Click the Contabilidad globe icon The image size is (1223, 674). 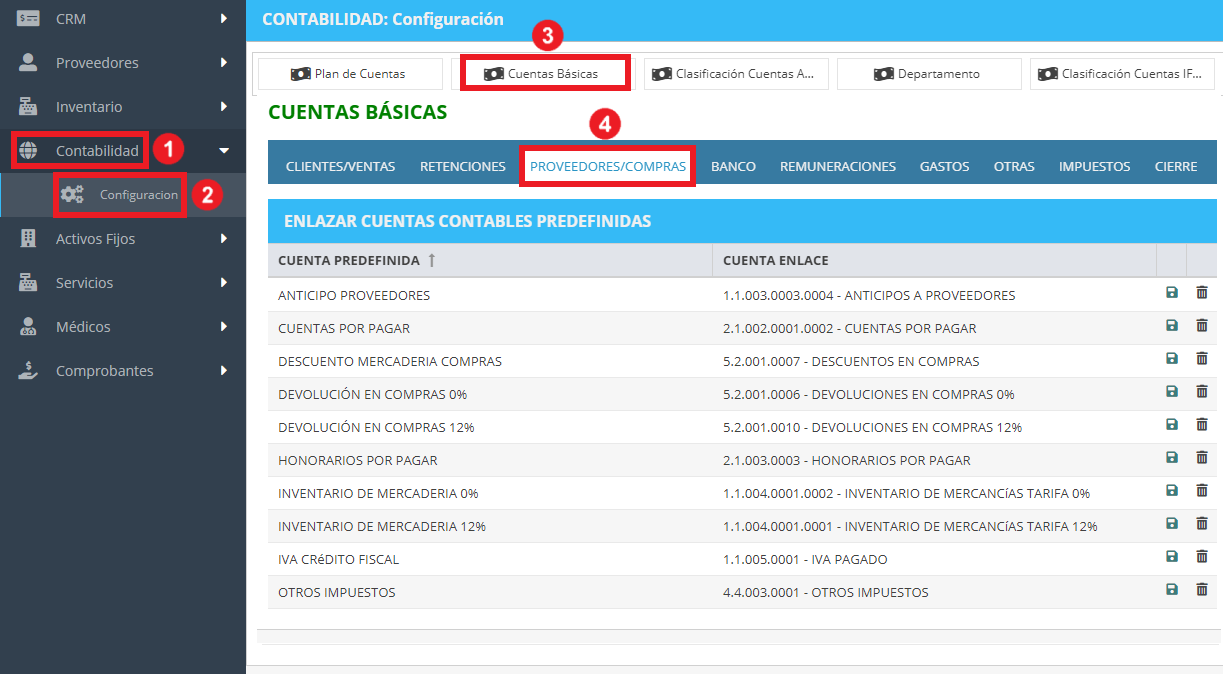29,150
